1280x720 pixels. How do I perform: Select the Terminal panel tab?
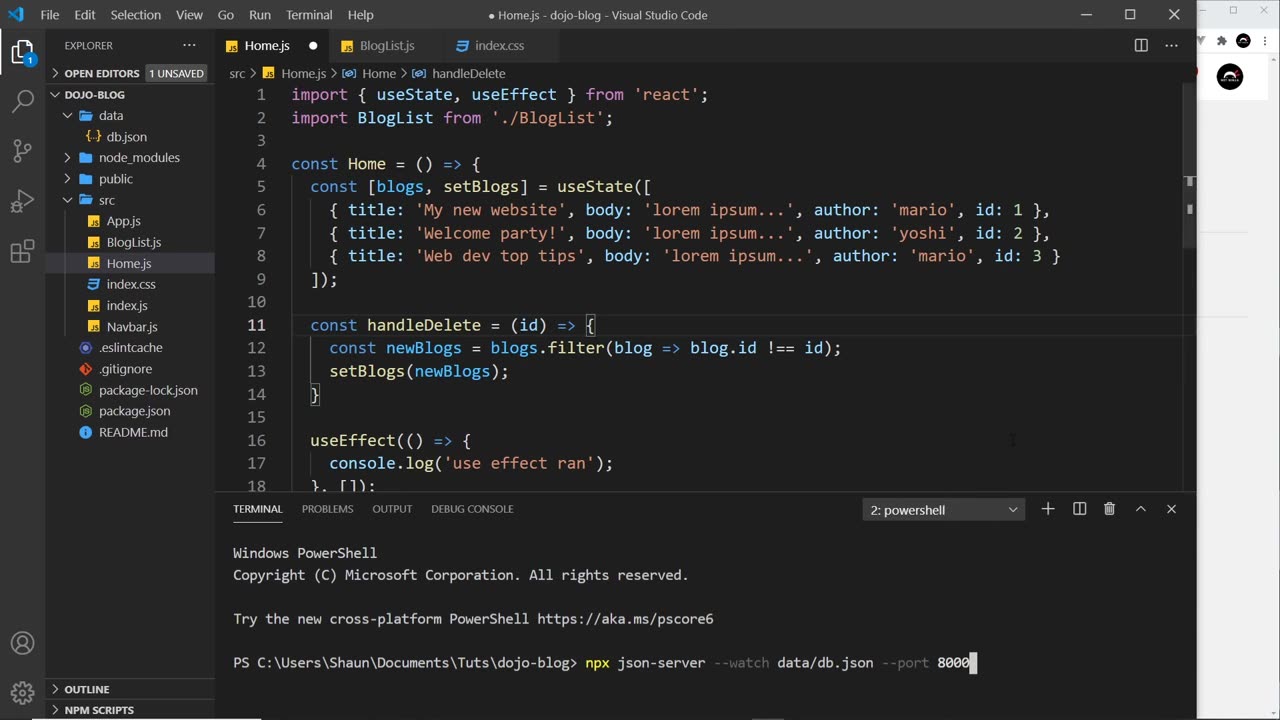pyautogui.click(x=258, y=509)
